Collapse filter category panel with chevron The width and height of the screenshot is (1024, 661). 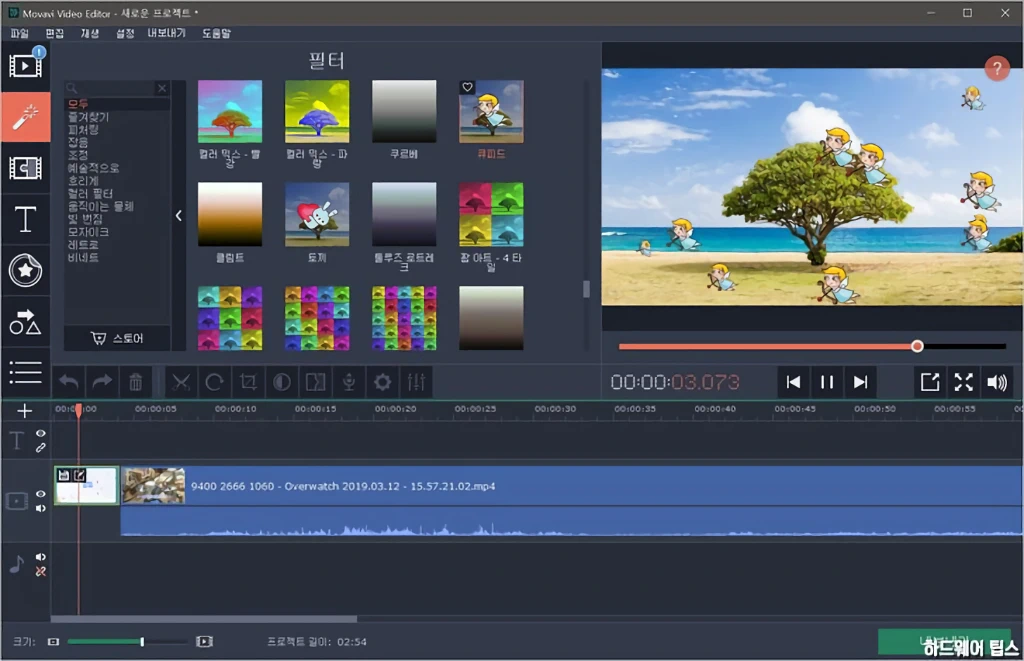(x=178, y=216)
